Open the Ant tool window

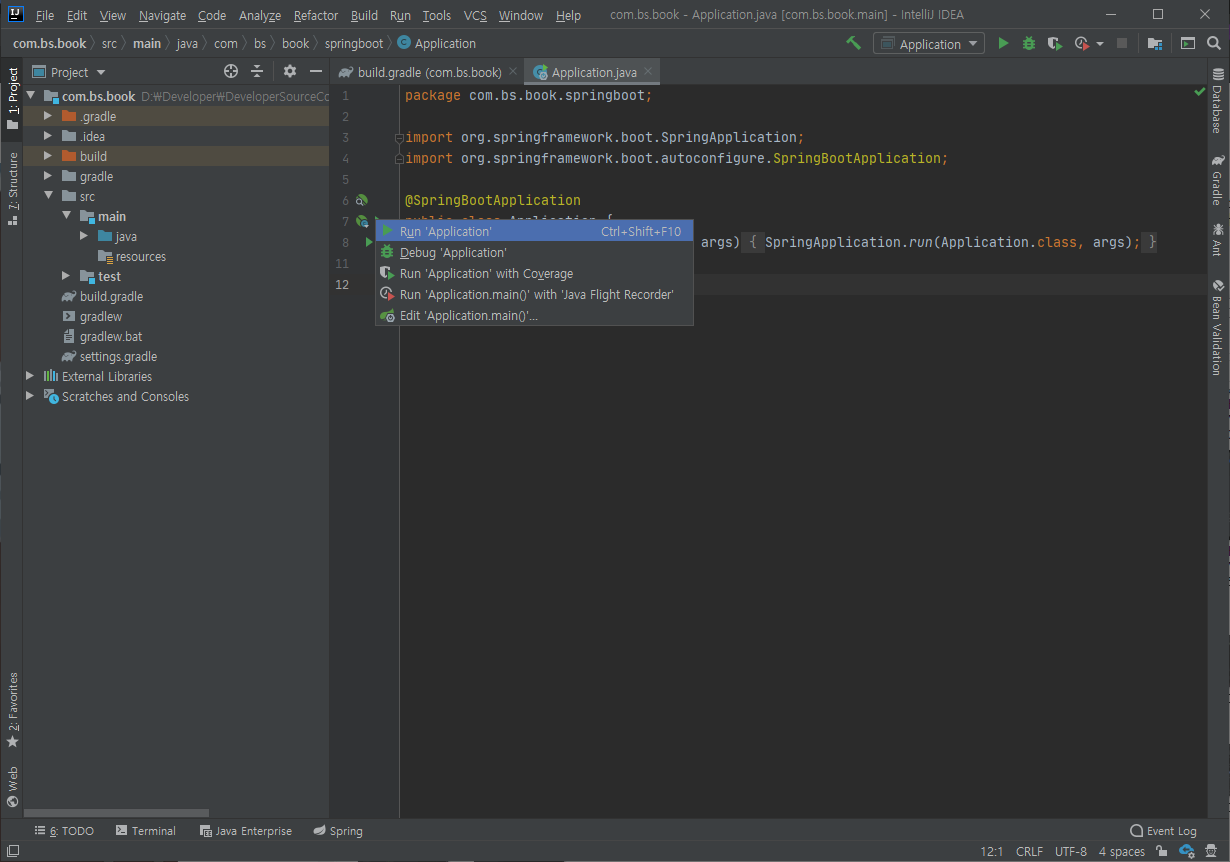[1217, 240]
